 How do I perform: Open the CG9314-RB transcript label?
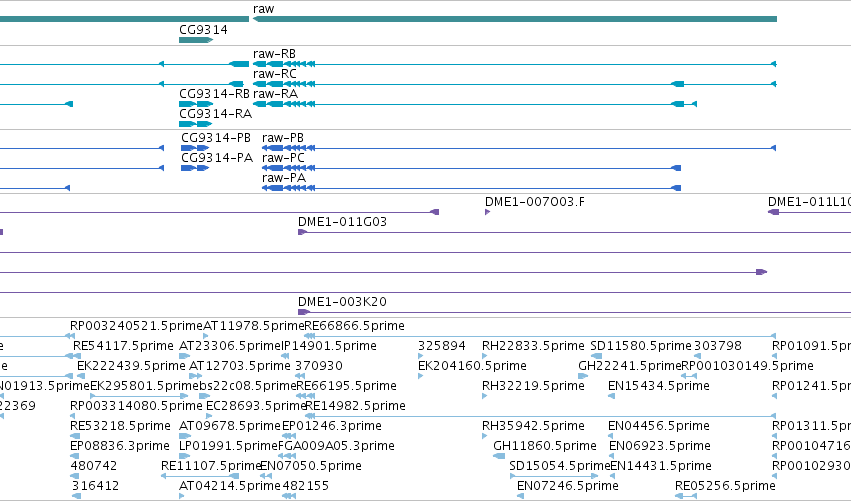214,94
